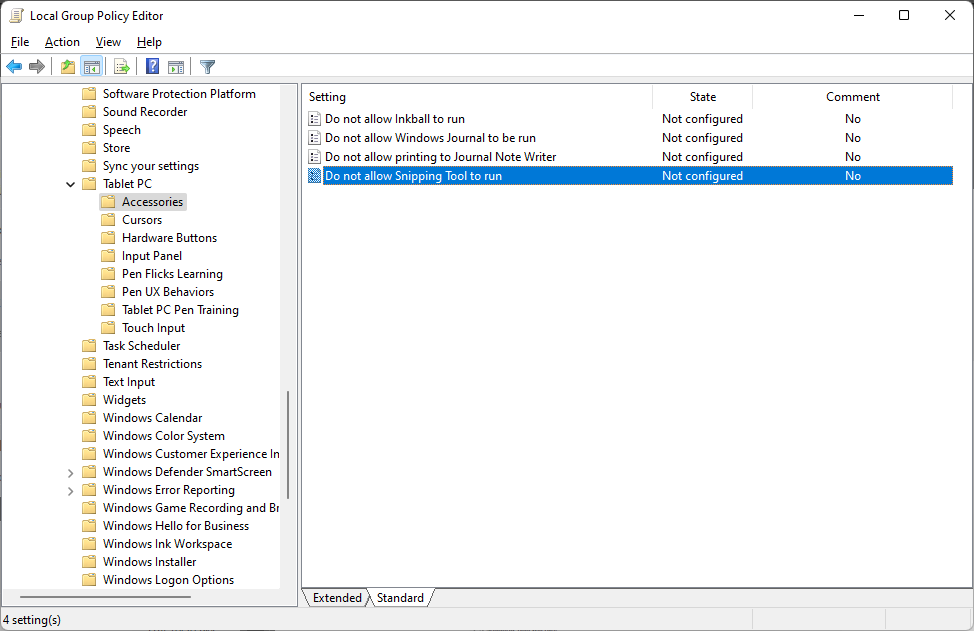The height and width of the screenshot is (631, 974).
Task: Click the Filter funnel toolbar icon
Action: pyautogui.click(x=207, y=67)
